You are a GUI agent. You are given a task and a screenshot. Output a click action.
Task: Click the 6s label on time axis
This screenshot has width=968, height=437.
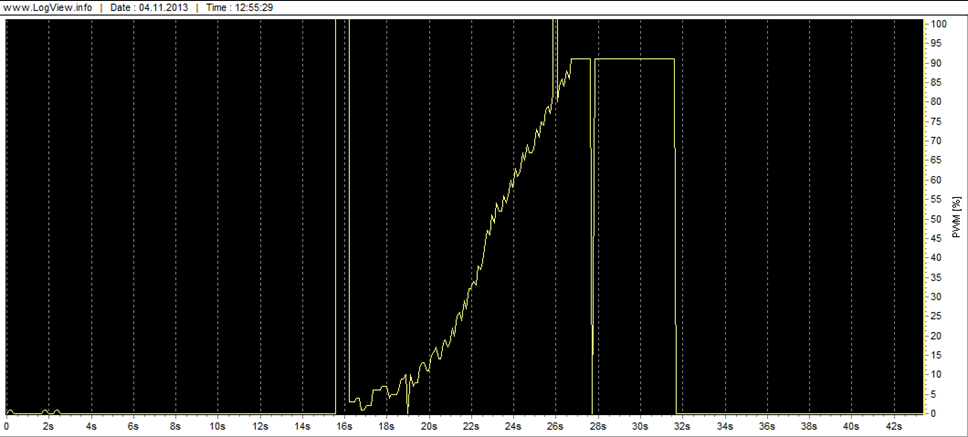pyautogui.click(x=133, y=426)
